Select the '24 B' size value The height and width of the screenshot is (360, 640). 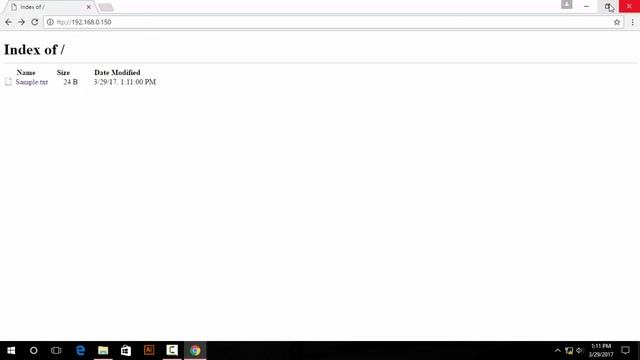71,82
